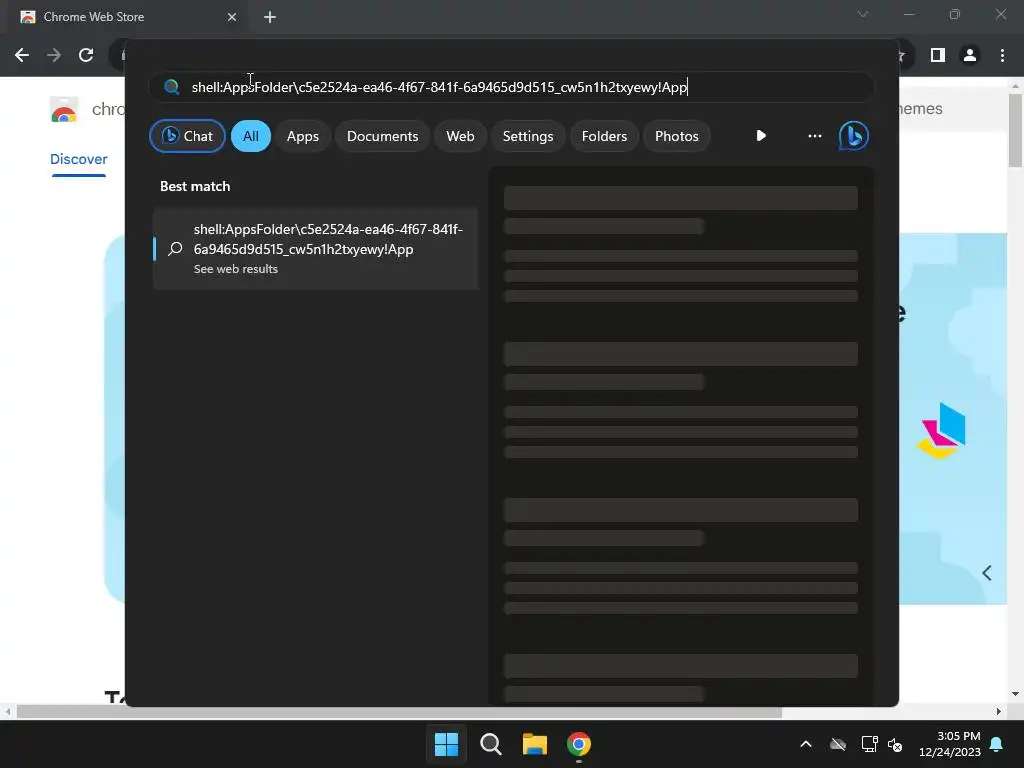Filter search results by Photos
1024x768 pixels.
click(x=677, y=136)
